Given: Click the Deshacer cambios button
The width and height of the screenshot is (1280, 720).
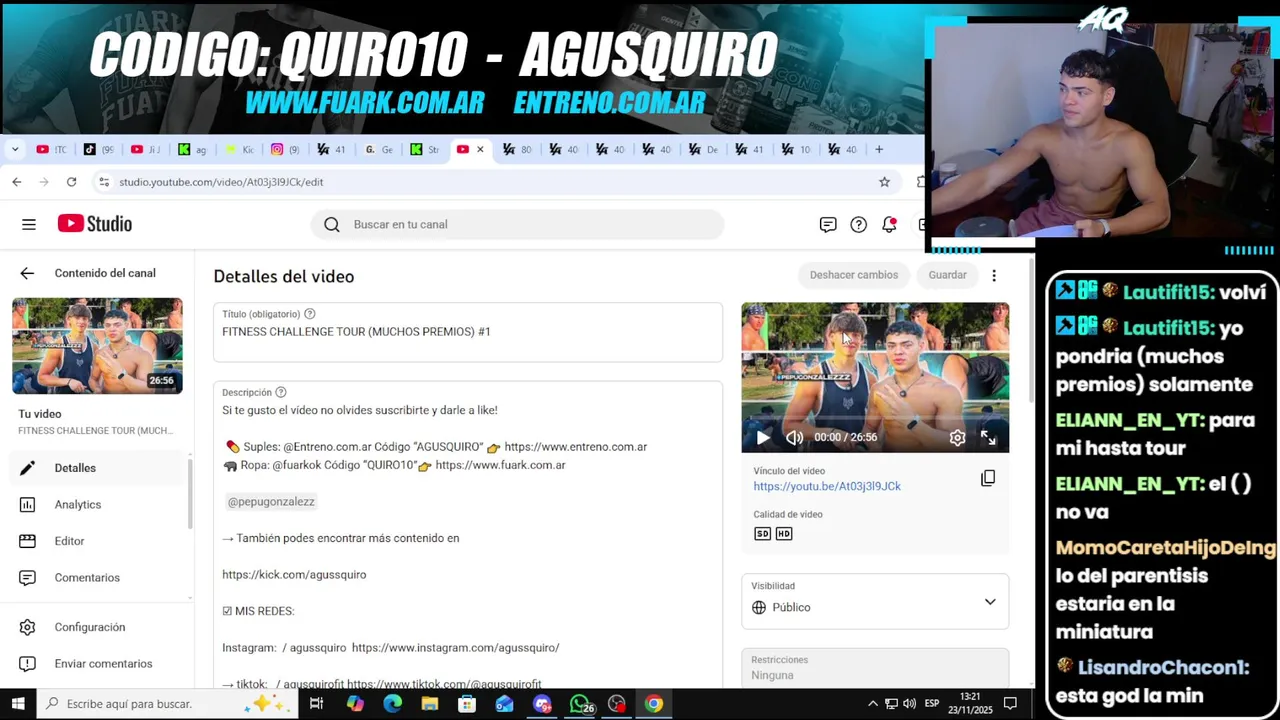Looking at the screenshot, I should [854, 275].
